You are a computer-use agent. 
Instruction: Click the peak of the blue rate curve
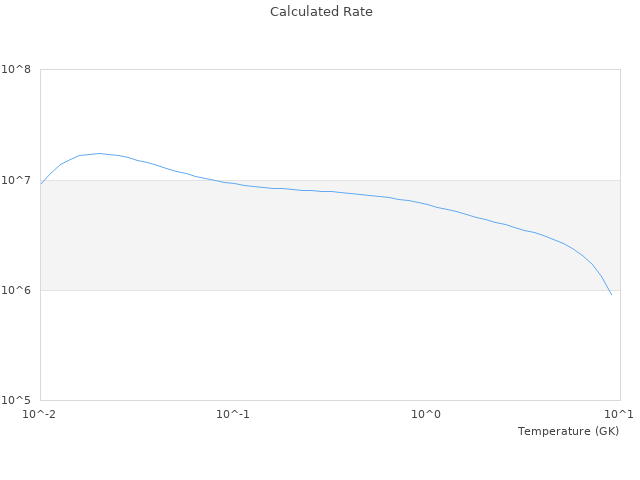pos(99,154)
